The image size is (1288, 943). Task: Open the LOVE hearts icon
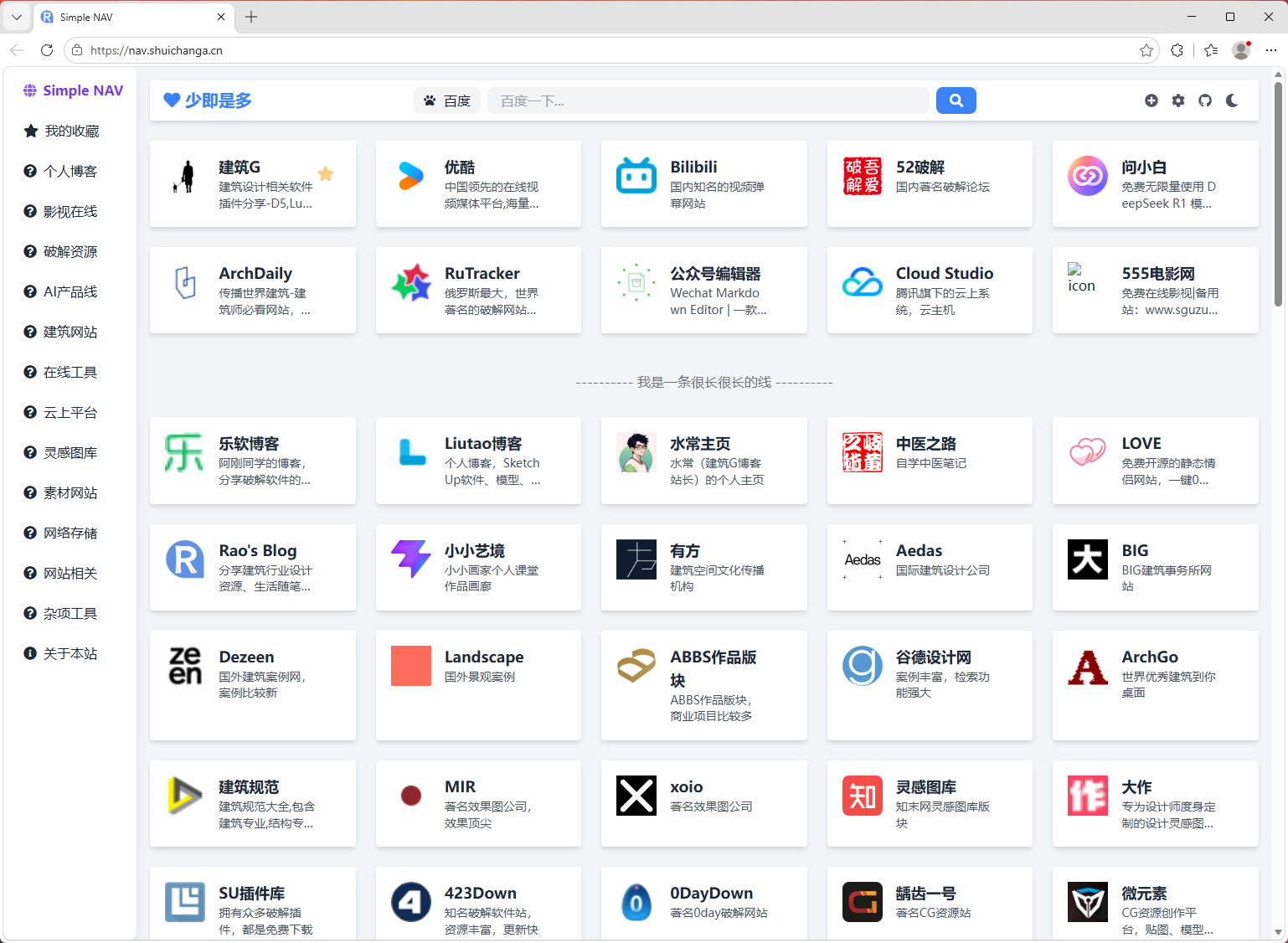pyautogui.click(x=1088, y=452)
